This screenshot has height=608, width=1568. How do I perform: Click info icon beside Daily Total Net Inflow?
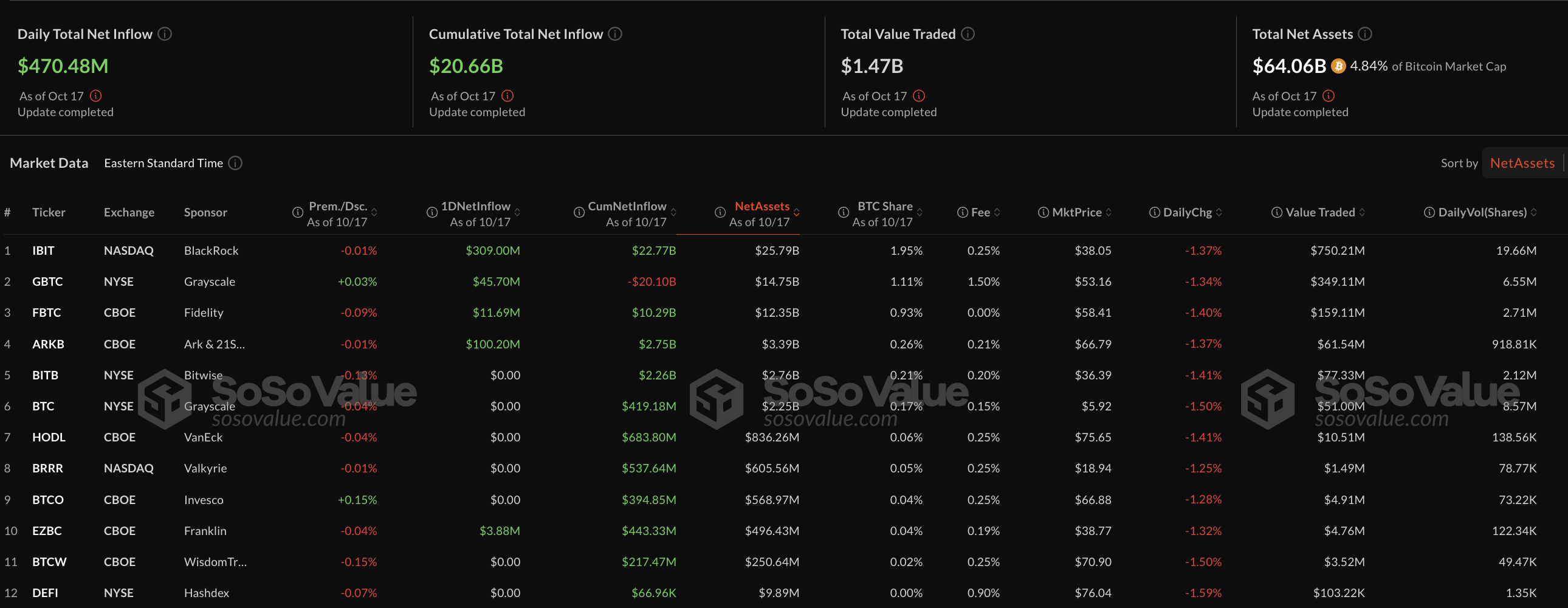click(165, 34)
